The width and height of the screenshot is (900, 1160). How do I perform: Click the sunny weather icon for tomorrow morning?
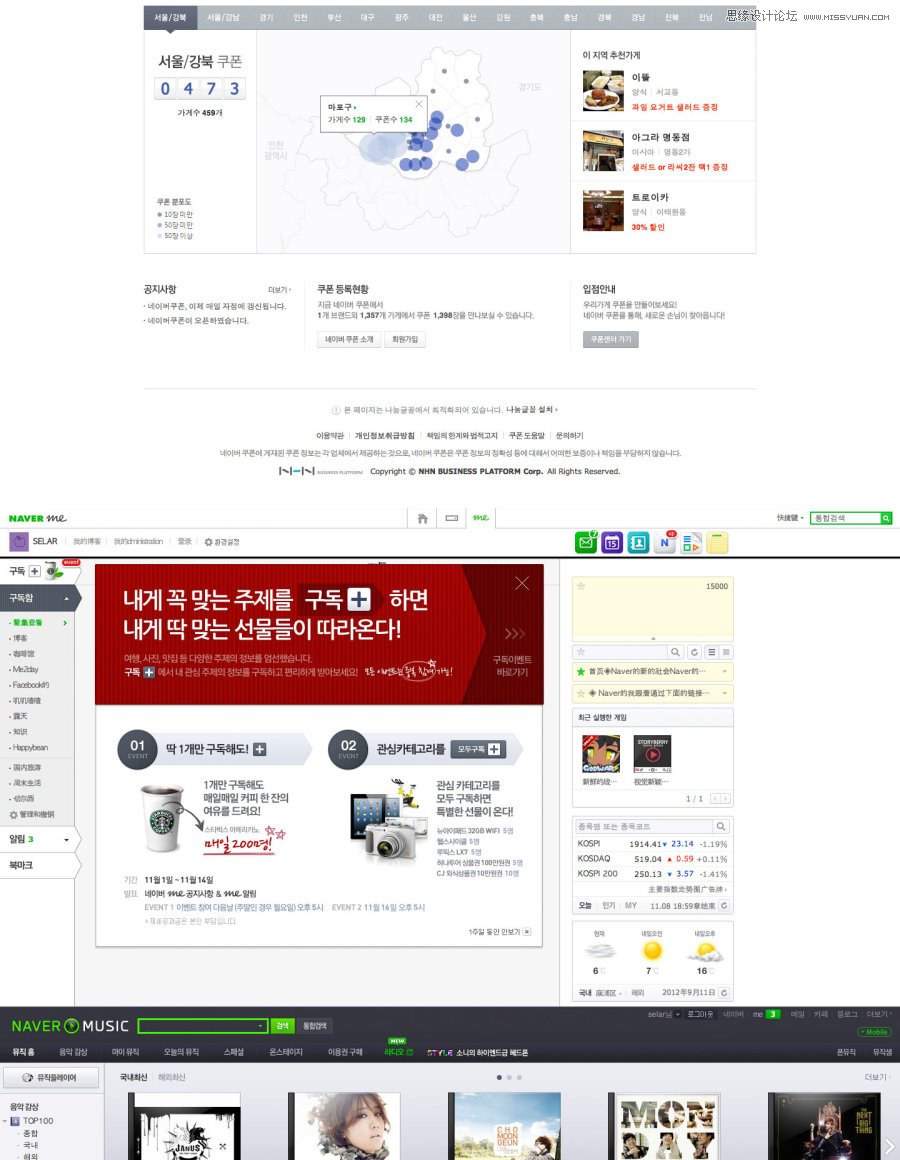(652, 951)
